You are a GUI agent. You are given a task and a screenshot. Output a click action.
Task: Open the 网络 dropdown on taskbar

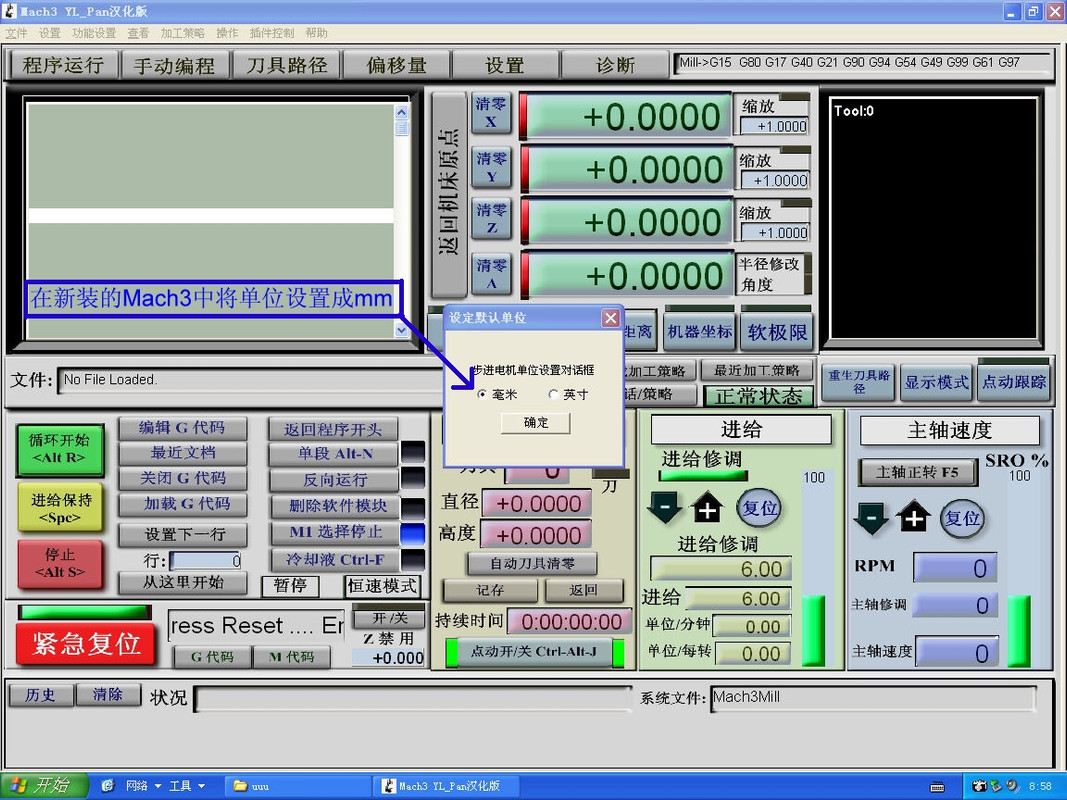[x=143, y=786]
